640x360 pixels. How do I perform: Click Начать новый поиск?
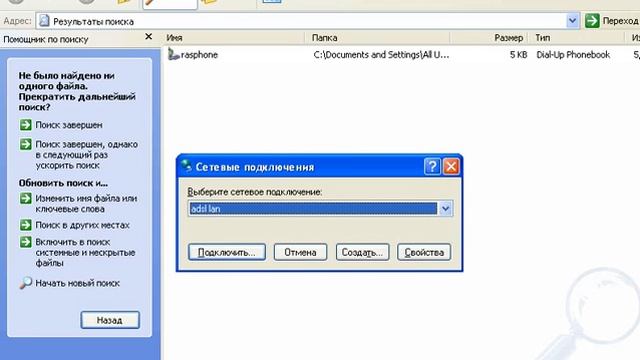78,283
